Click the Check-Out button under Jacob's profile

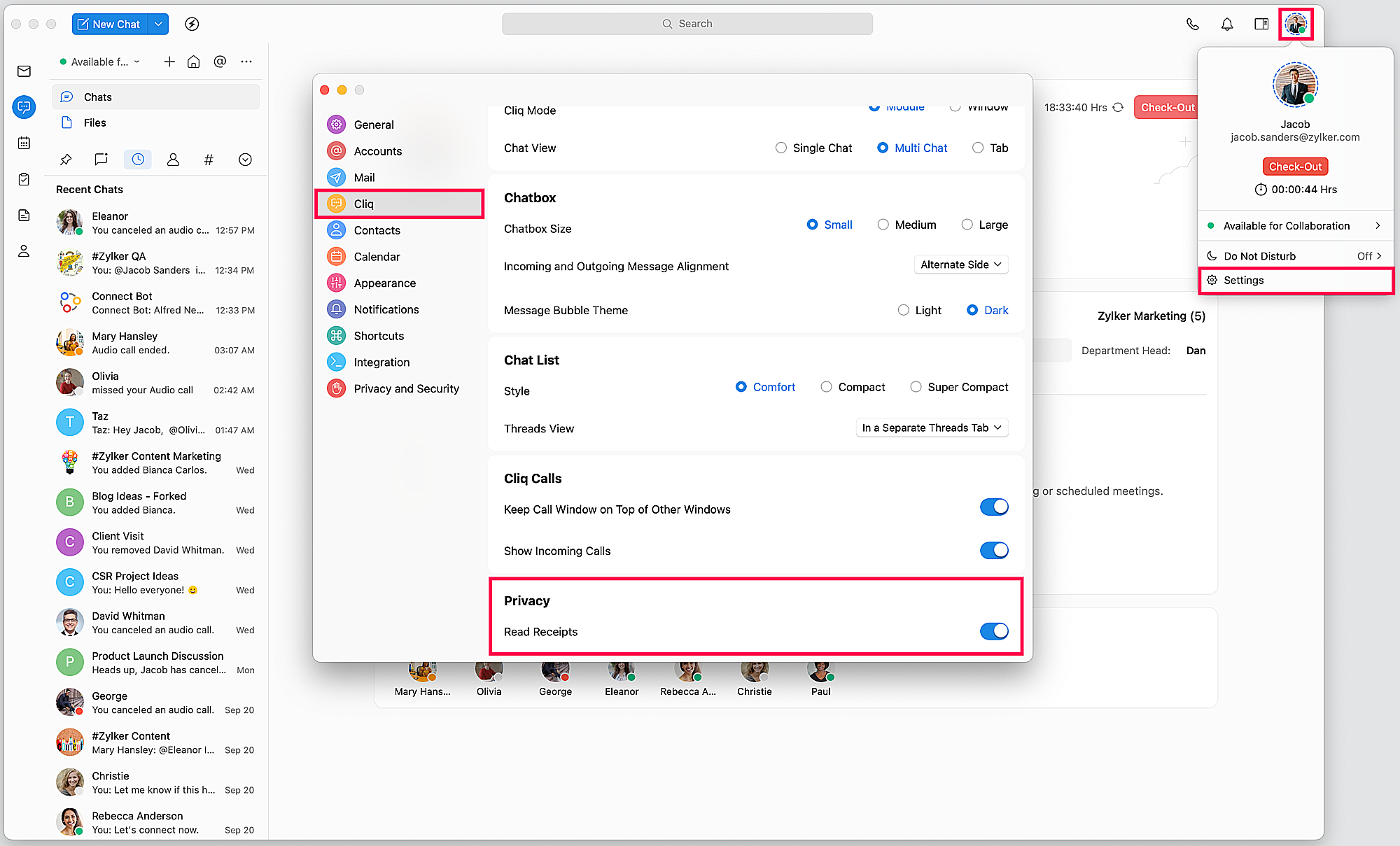[1295, 167]
